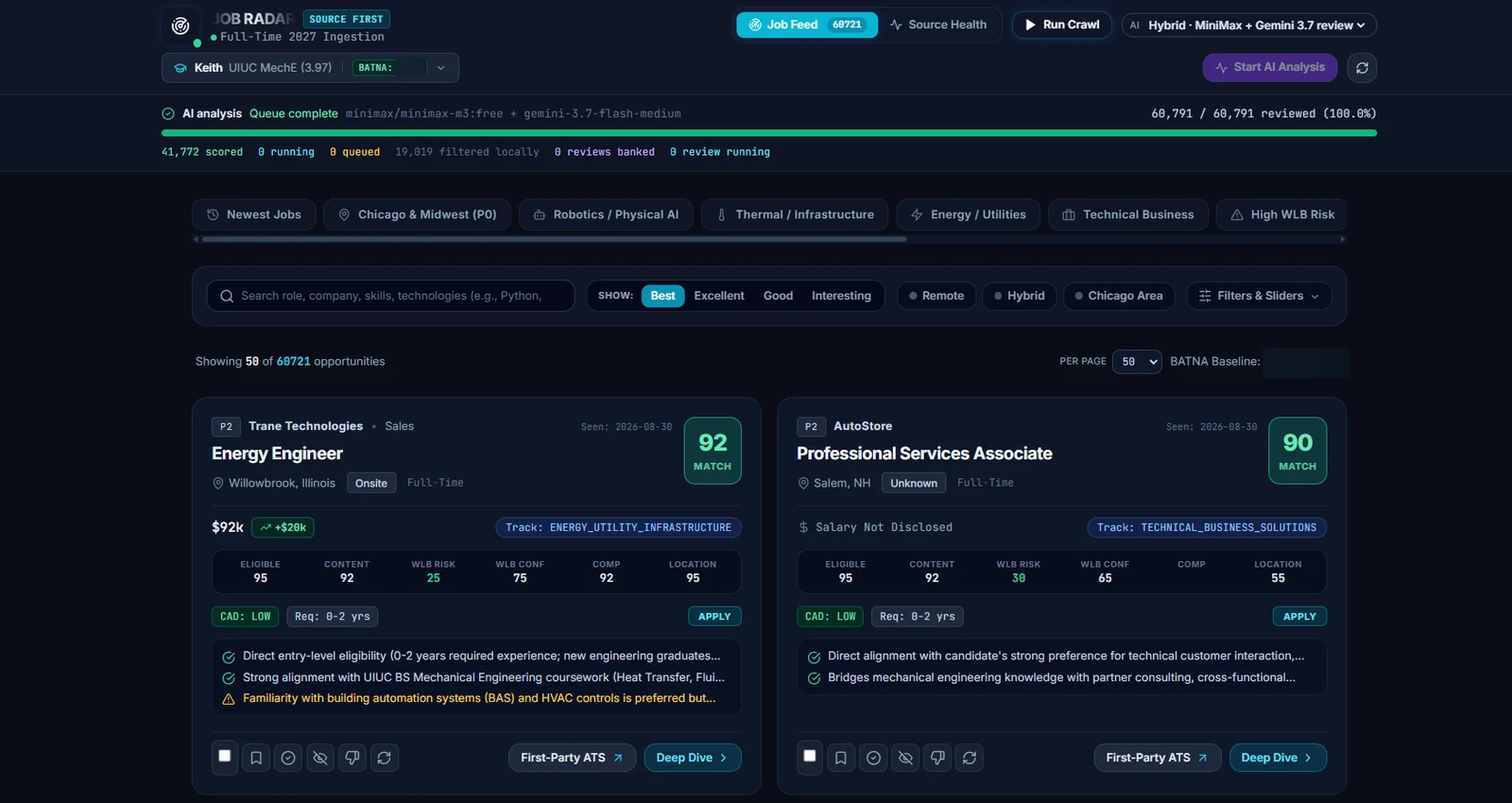Select checkbox on Energy Engineer card

225,756
